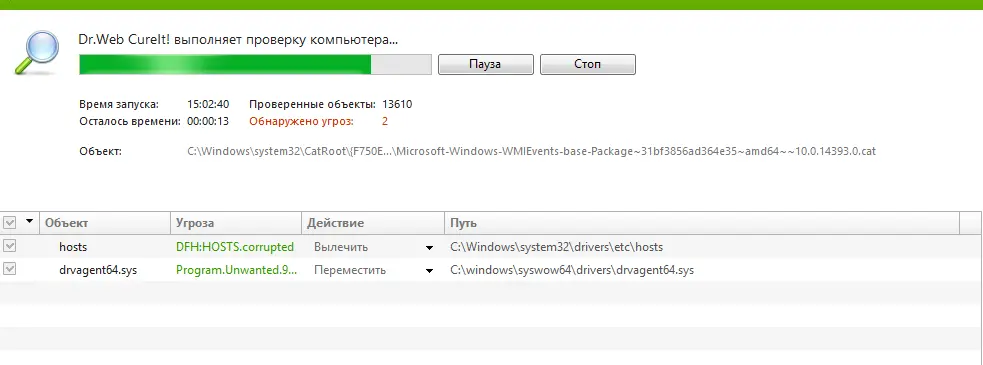Sort by Путь column header
The width and height of the screenshot is (983, 365).
point(702,223)
